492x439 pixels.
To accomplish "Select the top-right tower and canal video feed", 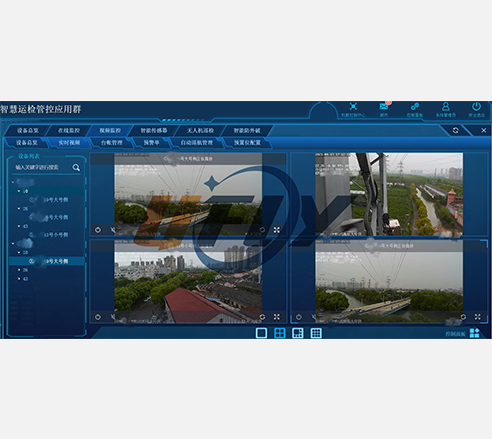I will pos(389,194).
